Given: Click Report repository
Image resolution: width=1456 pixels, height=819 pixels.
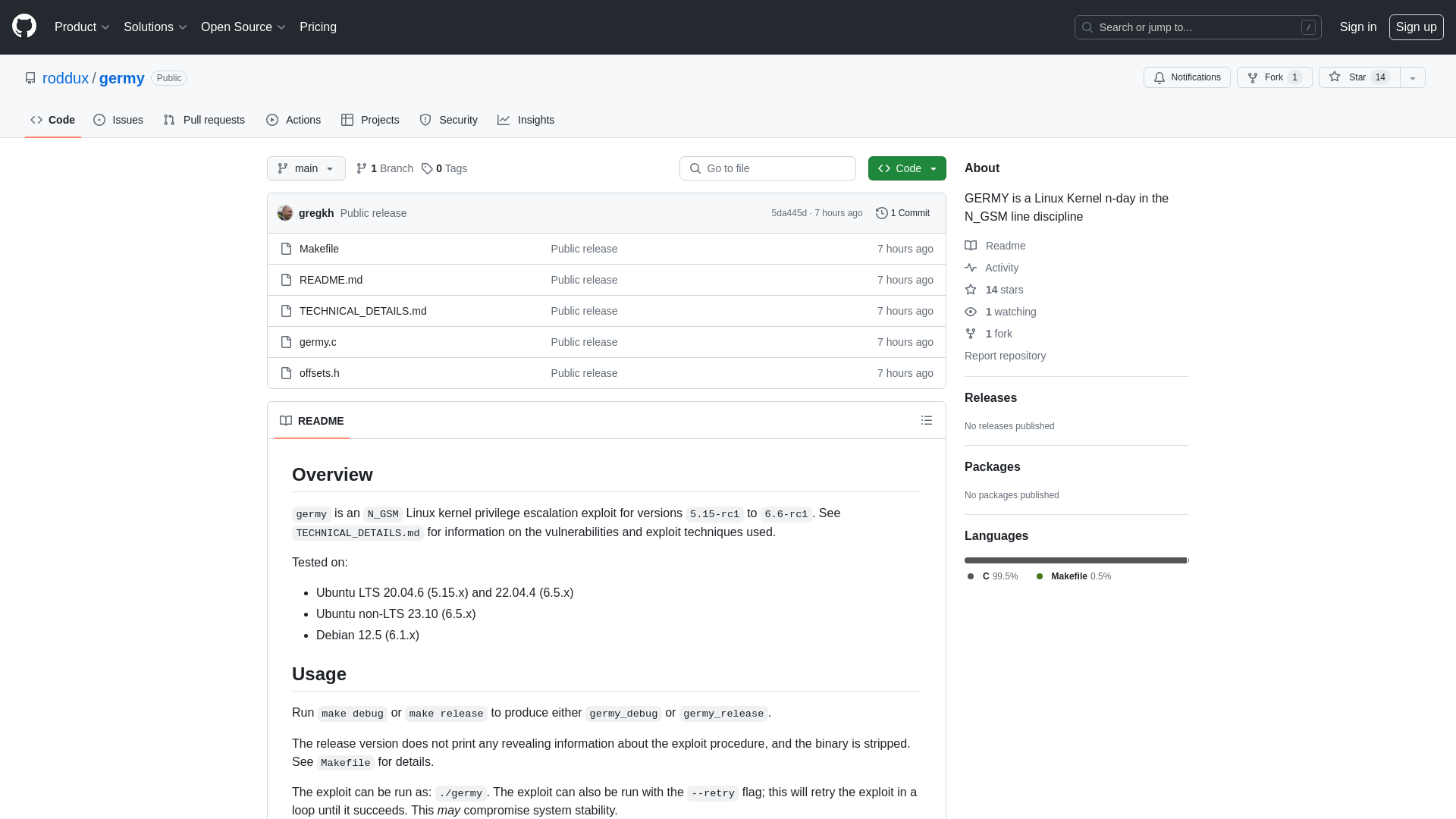Looking at the screenshot, I should pos(1005,356).
